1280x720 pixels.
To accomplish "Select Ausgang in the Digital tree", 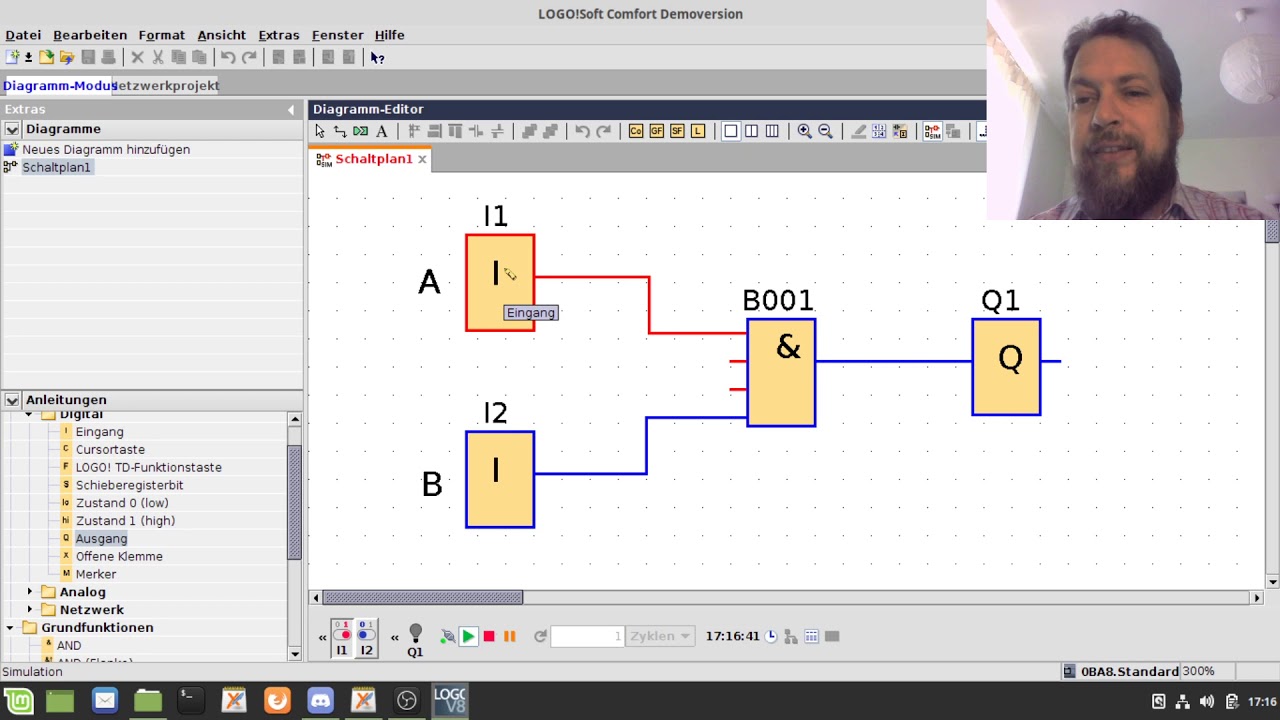I will (101, 539).
